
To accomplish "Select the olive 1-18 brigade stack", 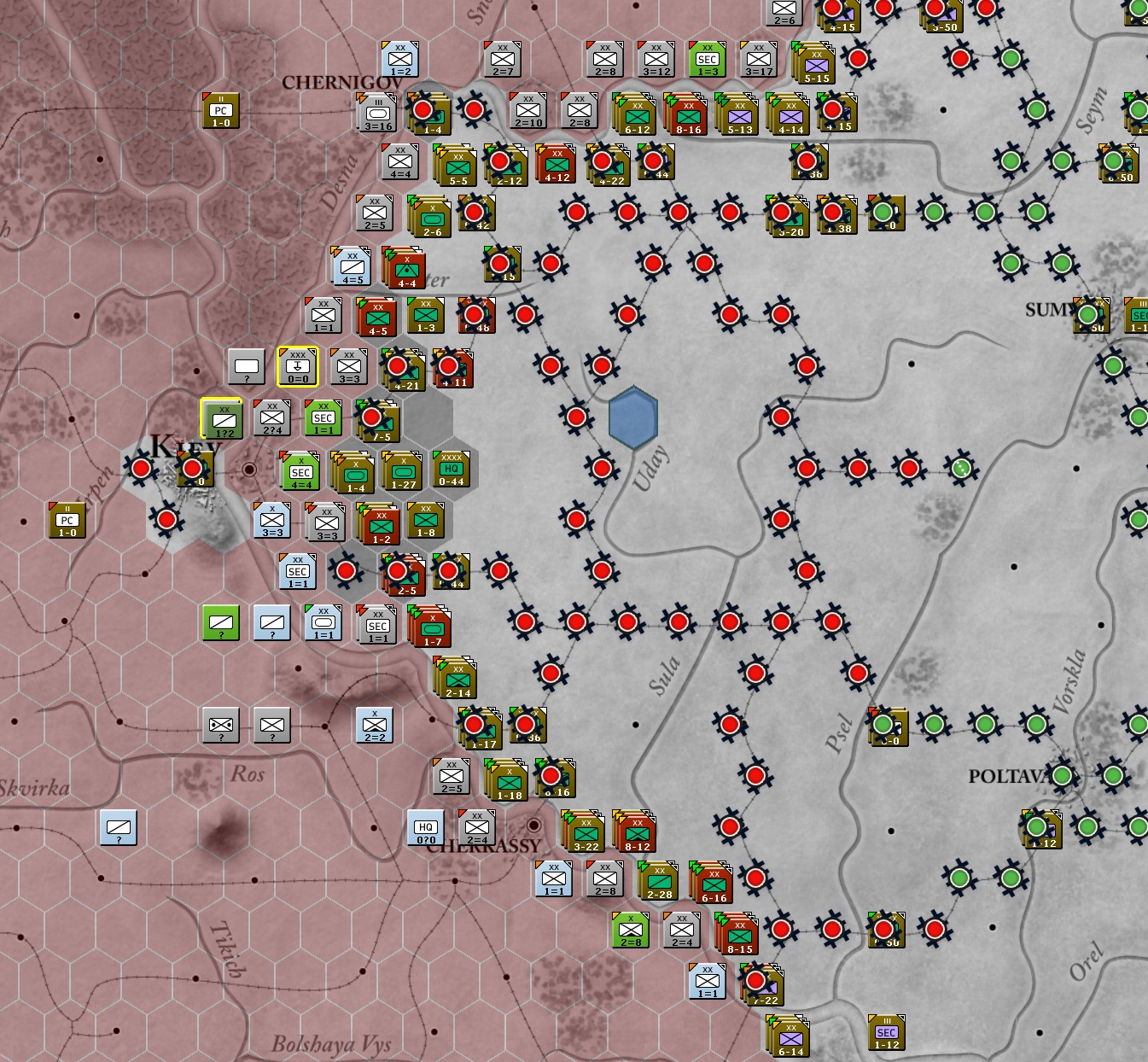I will [x=506, y=779].
